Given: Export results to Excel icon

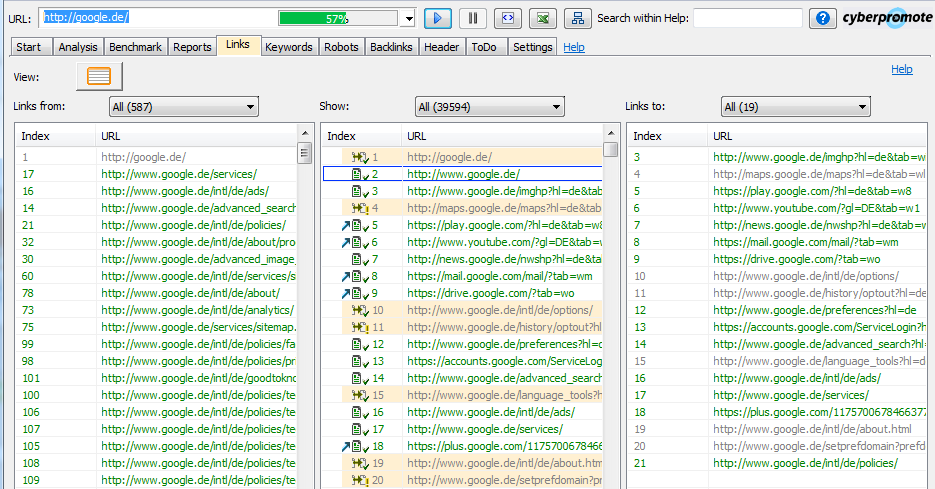Looking at the screenshot, I should 543,18.
